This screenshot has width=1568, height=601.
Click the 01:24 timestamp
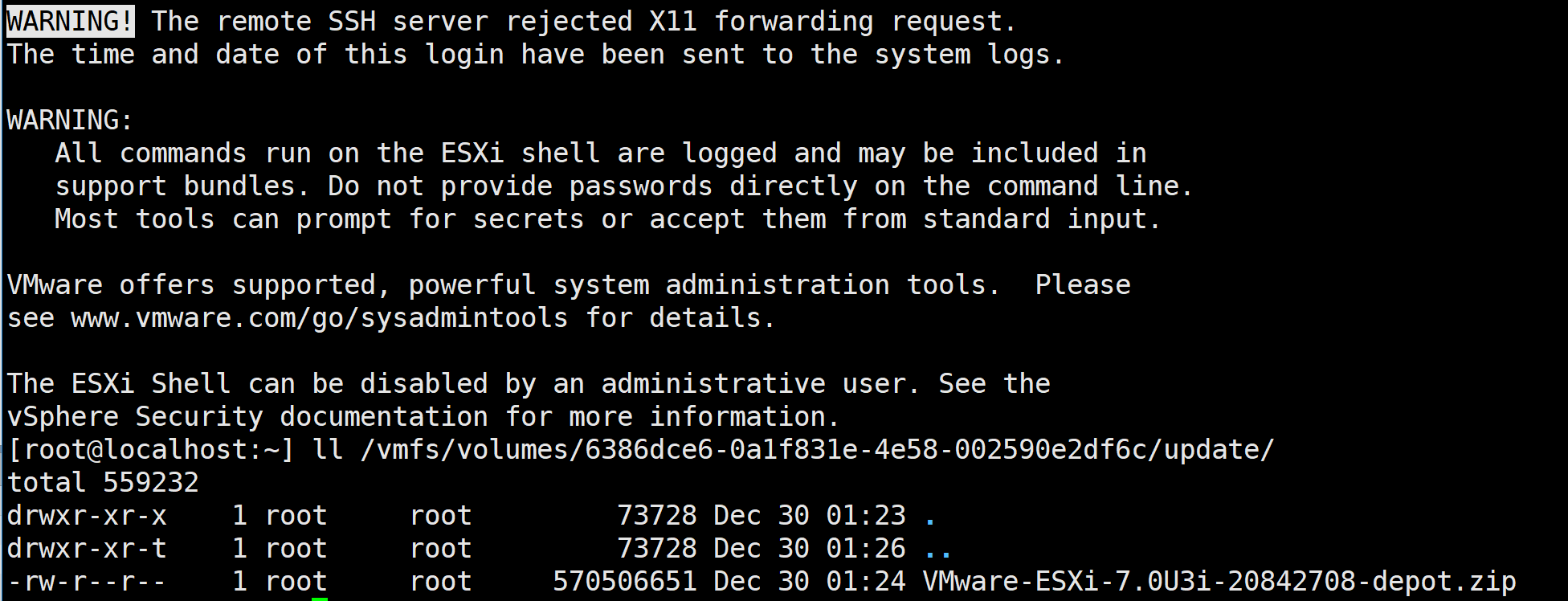click(866, 581)
